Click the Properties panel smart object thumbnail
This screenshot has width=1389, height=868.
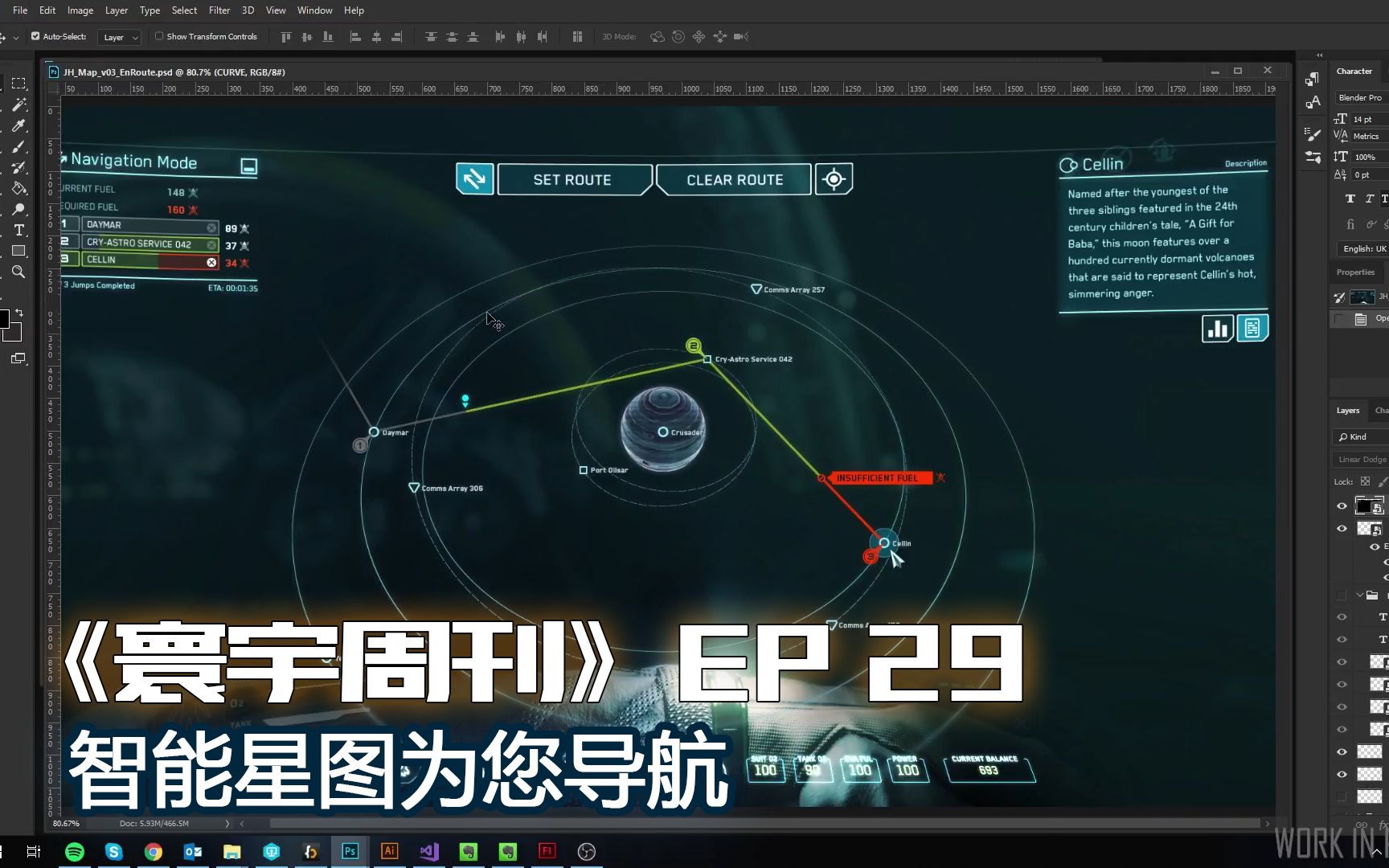coord(1362,297)
